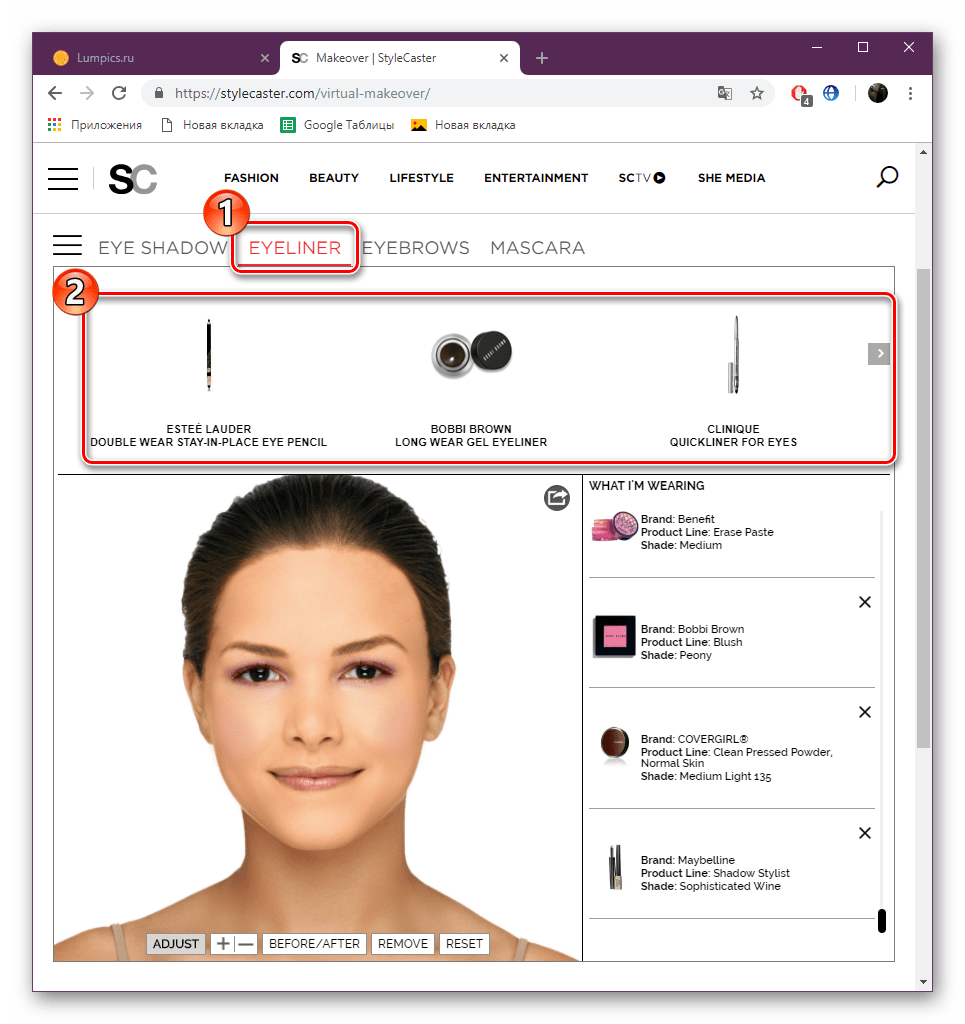Open the SHE MEDIA link
965x1024 pixels.
click(x=731, y=178)
